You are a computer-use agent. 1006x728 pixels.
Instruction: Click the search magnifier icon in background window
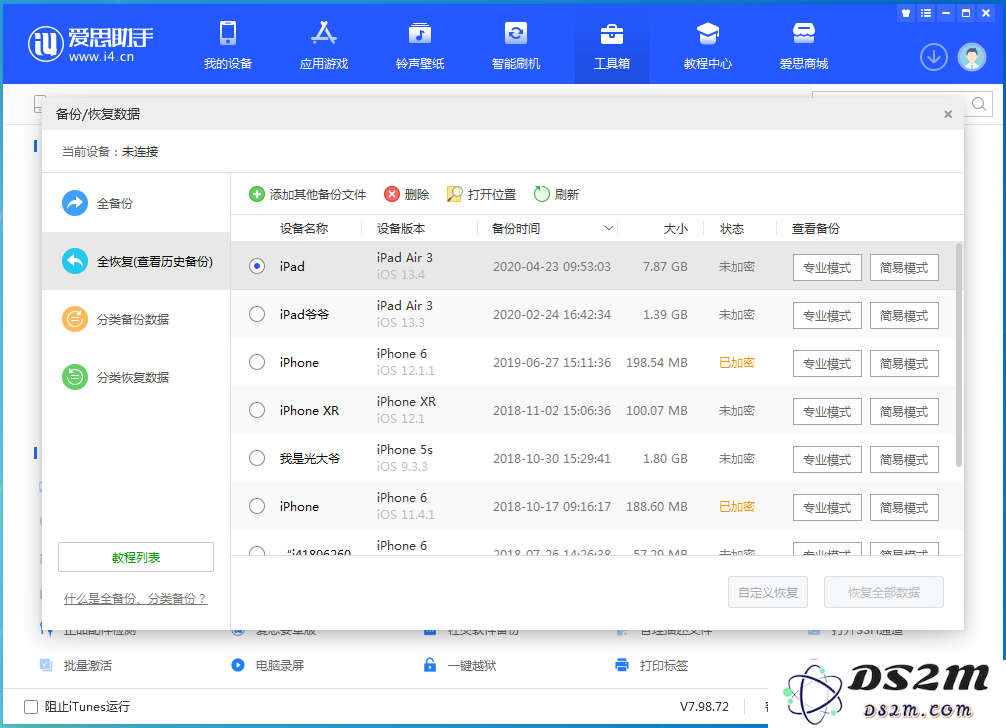coord(979,104)
